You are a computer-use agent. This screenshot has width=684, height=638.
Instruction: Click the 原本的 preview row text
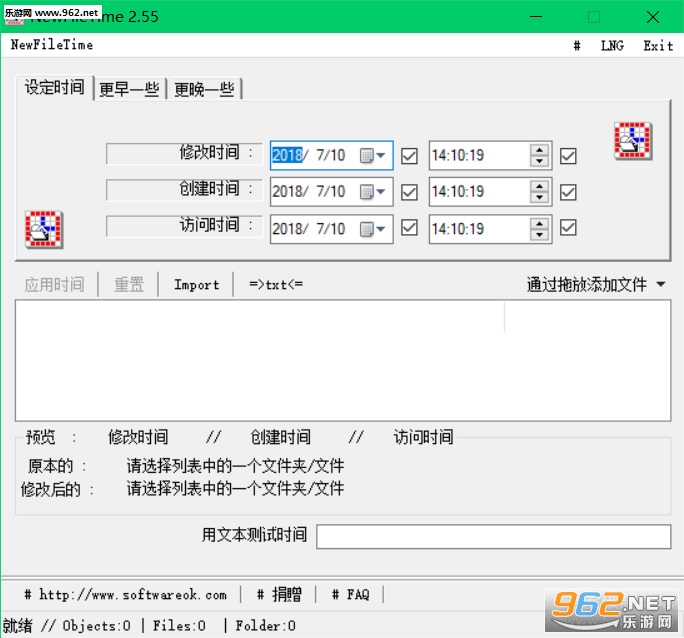click(236, 466)
